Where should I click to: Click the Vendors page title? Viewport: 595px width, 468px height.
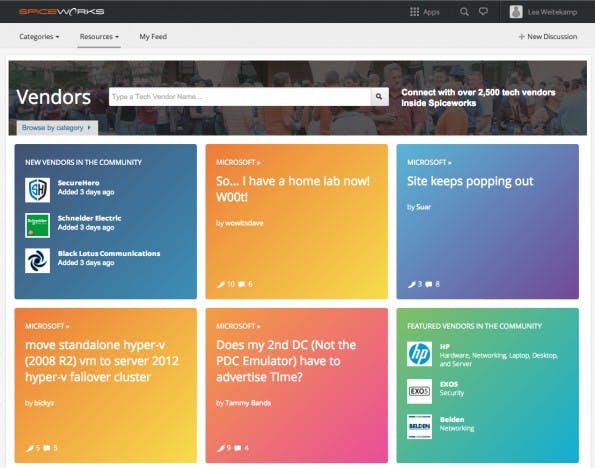coord(54,97)
